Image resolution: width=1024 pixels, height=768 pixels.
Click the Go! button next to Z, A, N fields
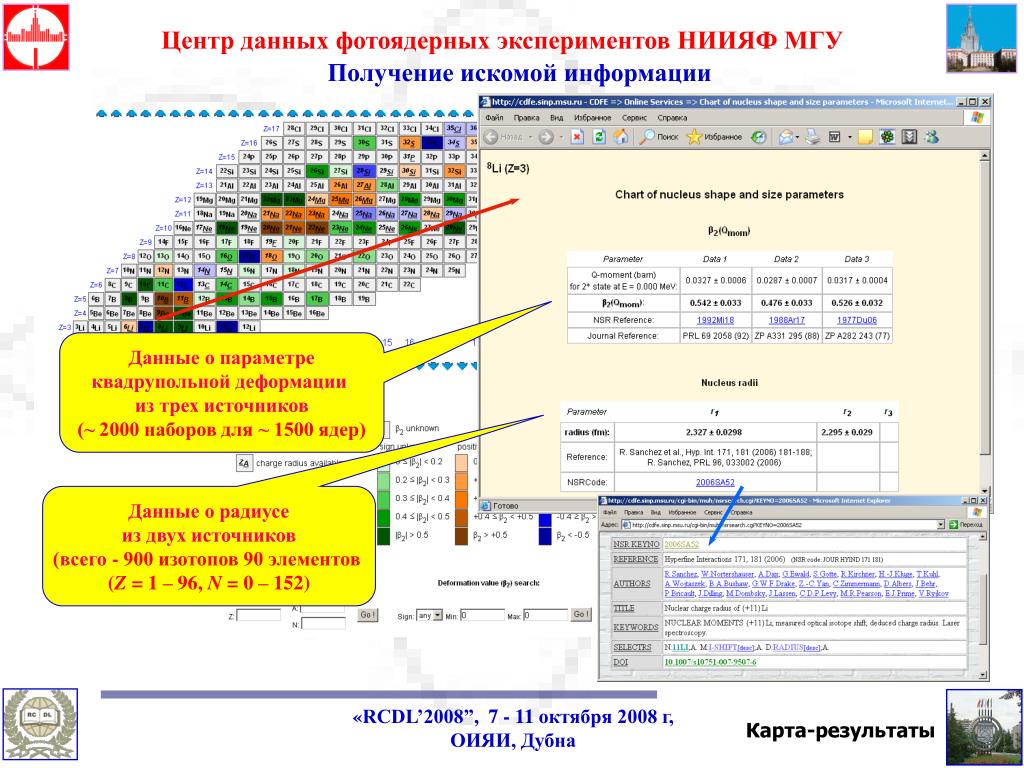click(x=368, y=615)
